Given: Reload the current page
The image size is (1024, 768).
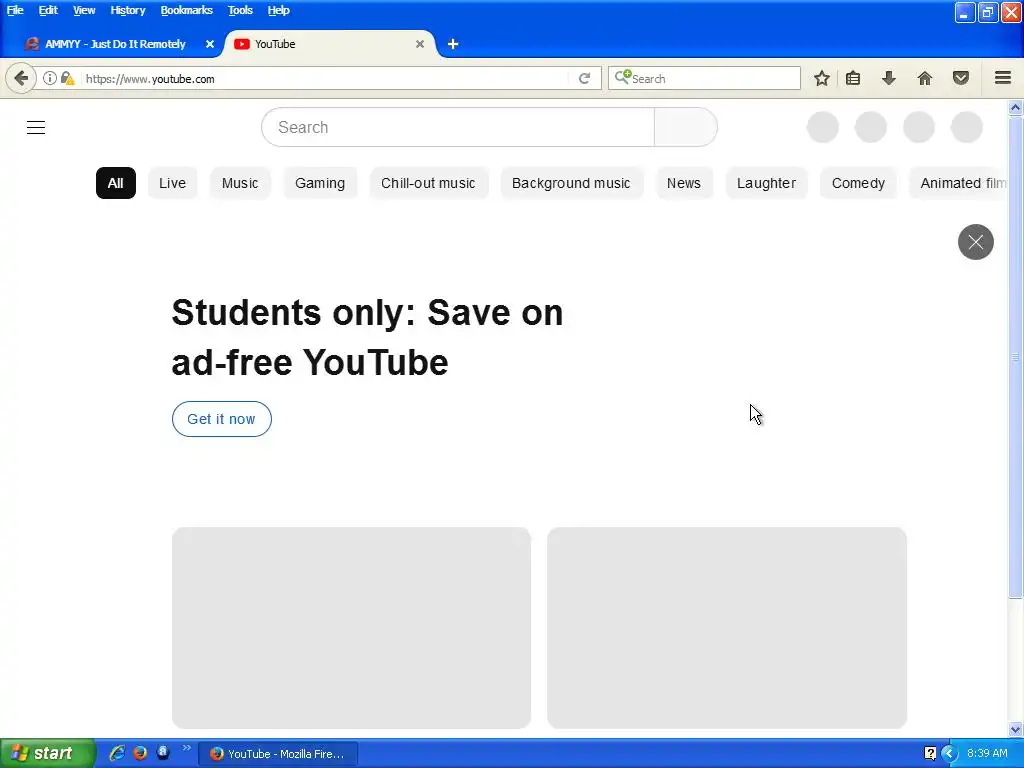Looking at the screenshot, I should (584, 78).
